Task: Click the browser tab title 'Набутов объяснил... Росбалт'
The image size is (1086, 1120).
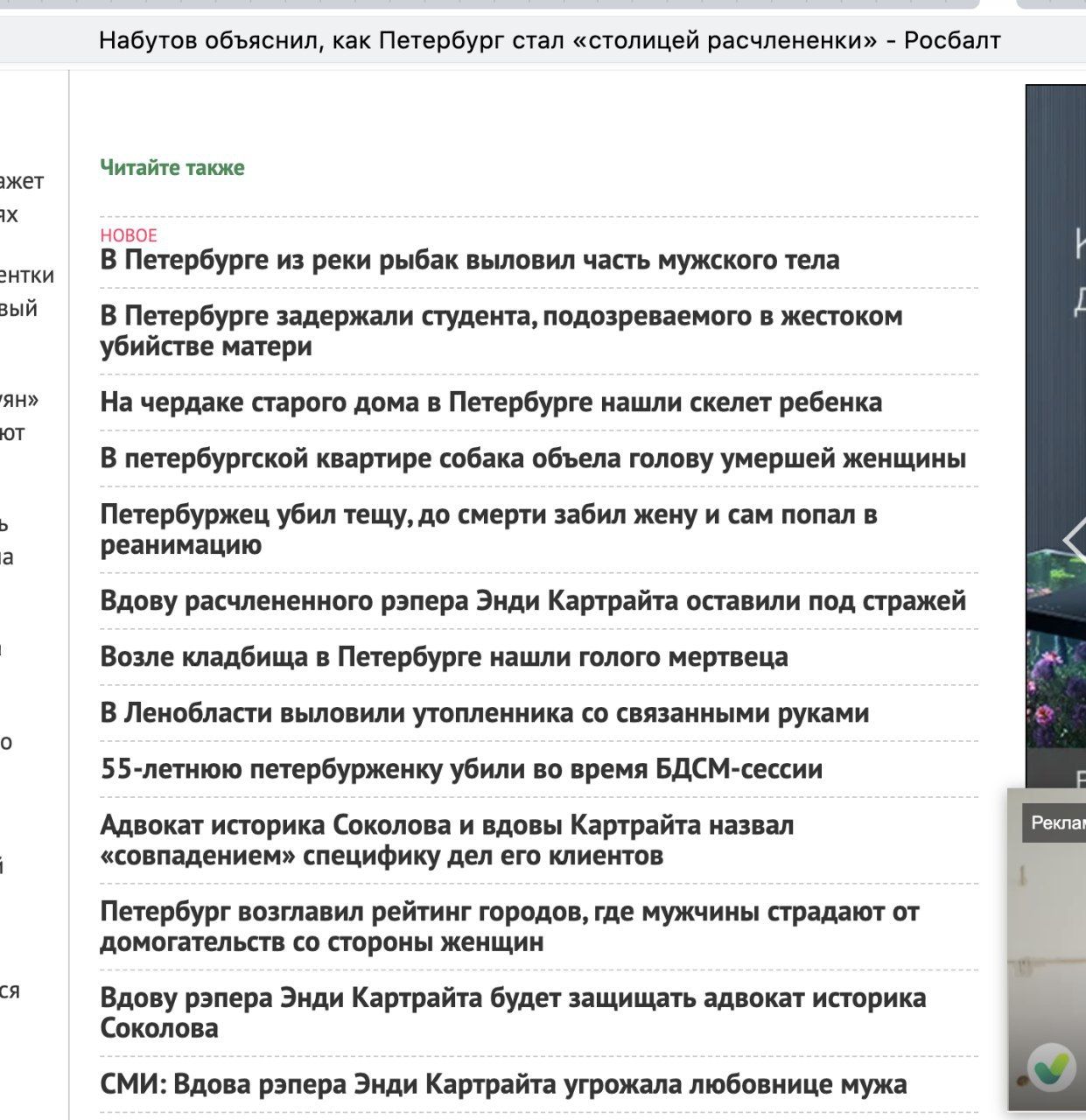Action: 550,40
